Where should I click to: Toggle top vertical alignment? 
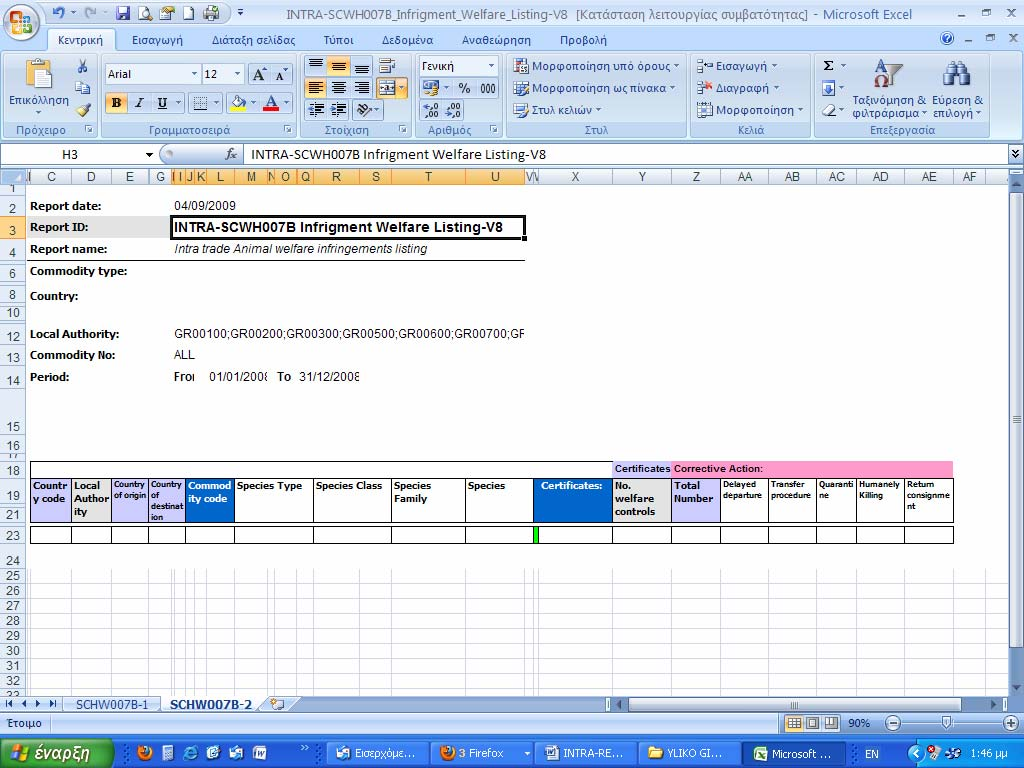pos(316,65)
